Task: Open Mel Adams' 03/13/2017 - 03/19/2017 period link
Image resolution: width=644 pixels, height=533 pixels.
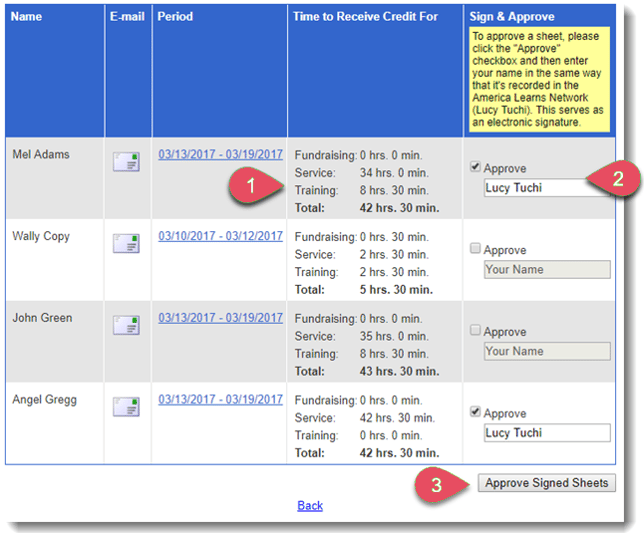Action: (220, 155)
